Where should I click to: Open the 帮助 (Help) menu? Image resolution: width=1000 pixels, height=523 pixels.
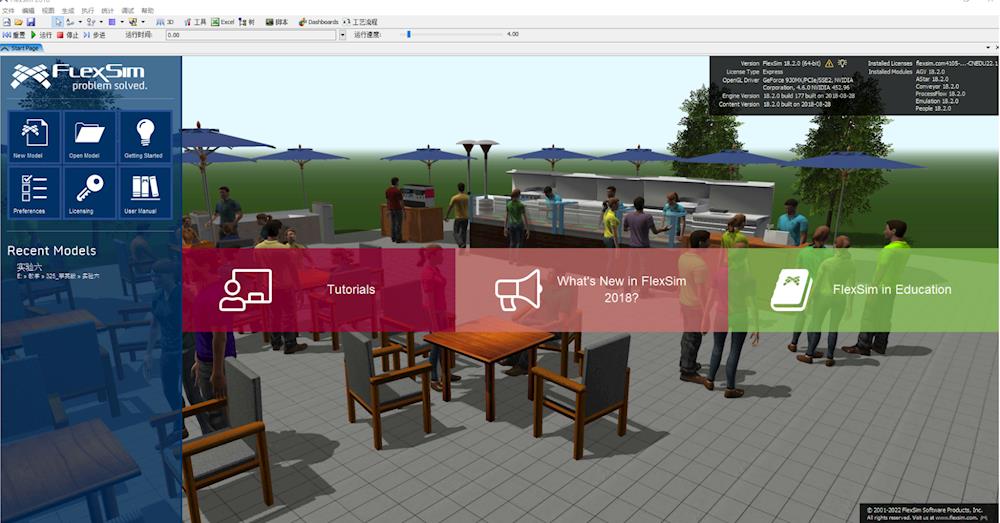pos(148,10)
